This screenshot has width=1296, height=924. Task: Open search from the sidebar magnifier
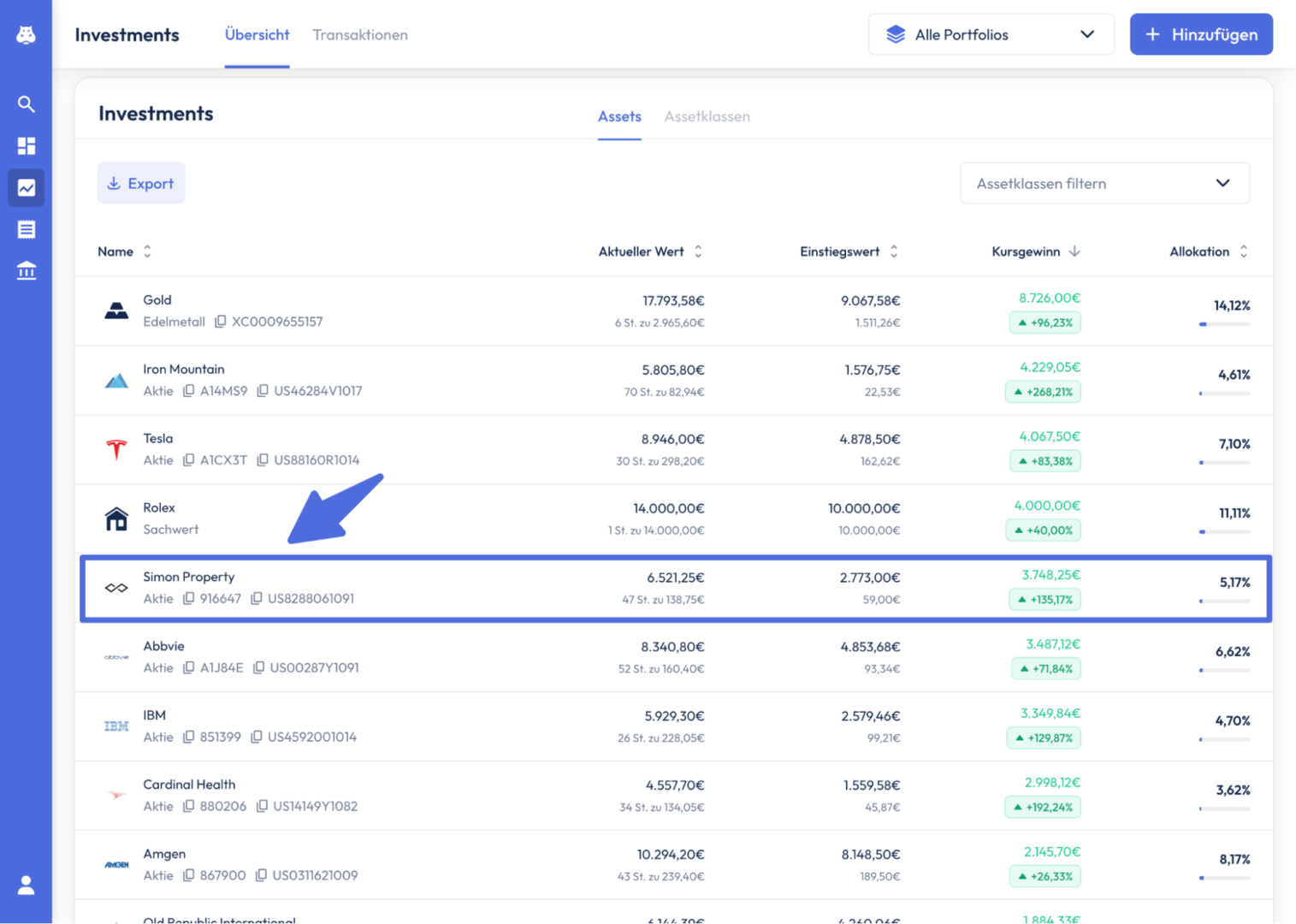[x=26, y=104]
